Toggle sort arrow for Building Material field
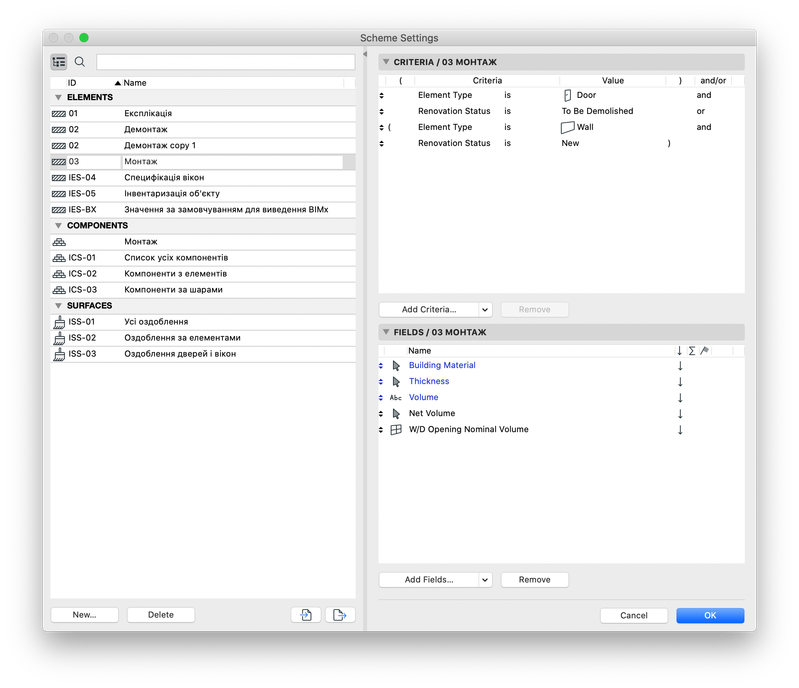This screenshot has width=799, height=688. pos(680,365)
